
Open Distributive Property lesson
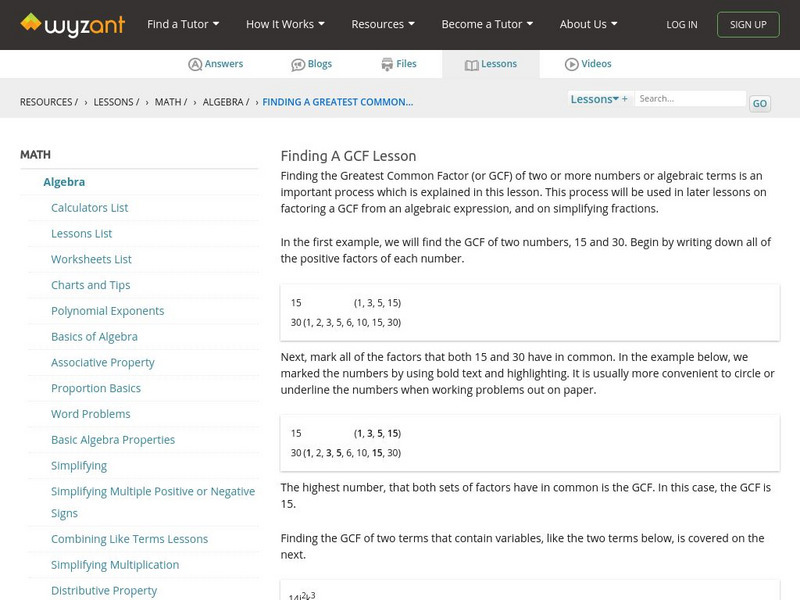tap(104, 591)
